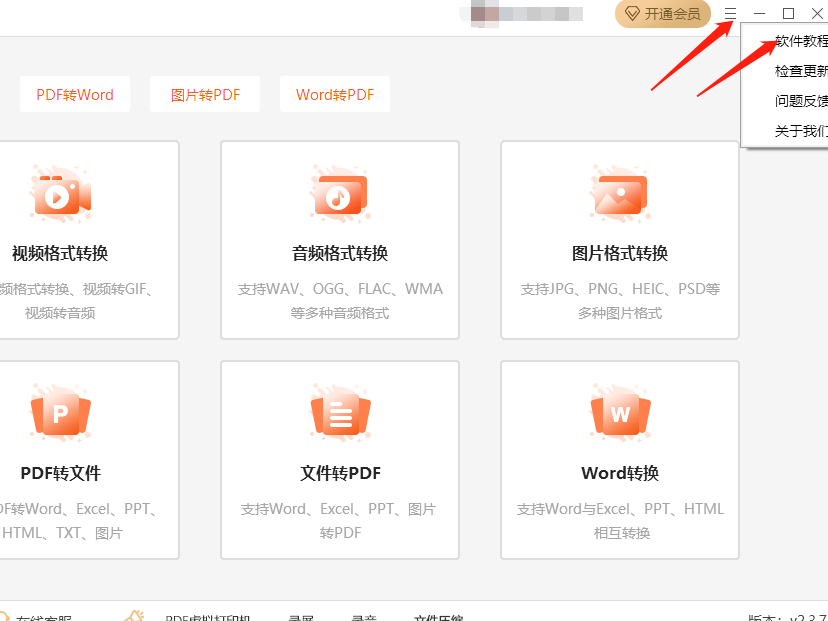Select 问题反馈 menu entry

785,101
